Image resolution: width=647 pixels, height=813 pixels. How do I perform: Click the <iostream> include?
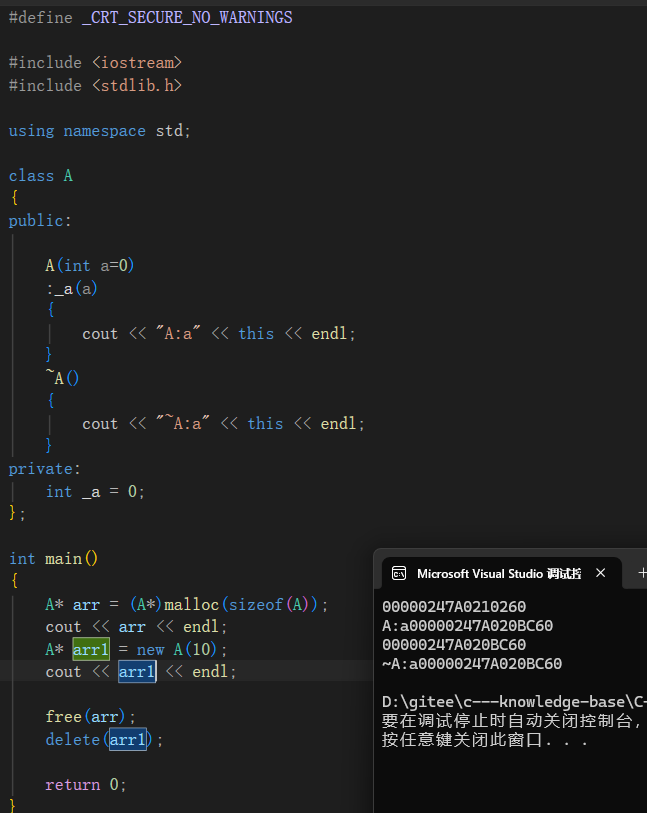[x=137, y=63]
